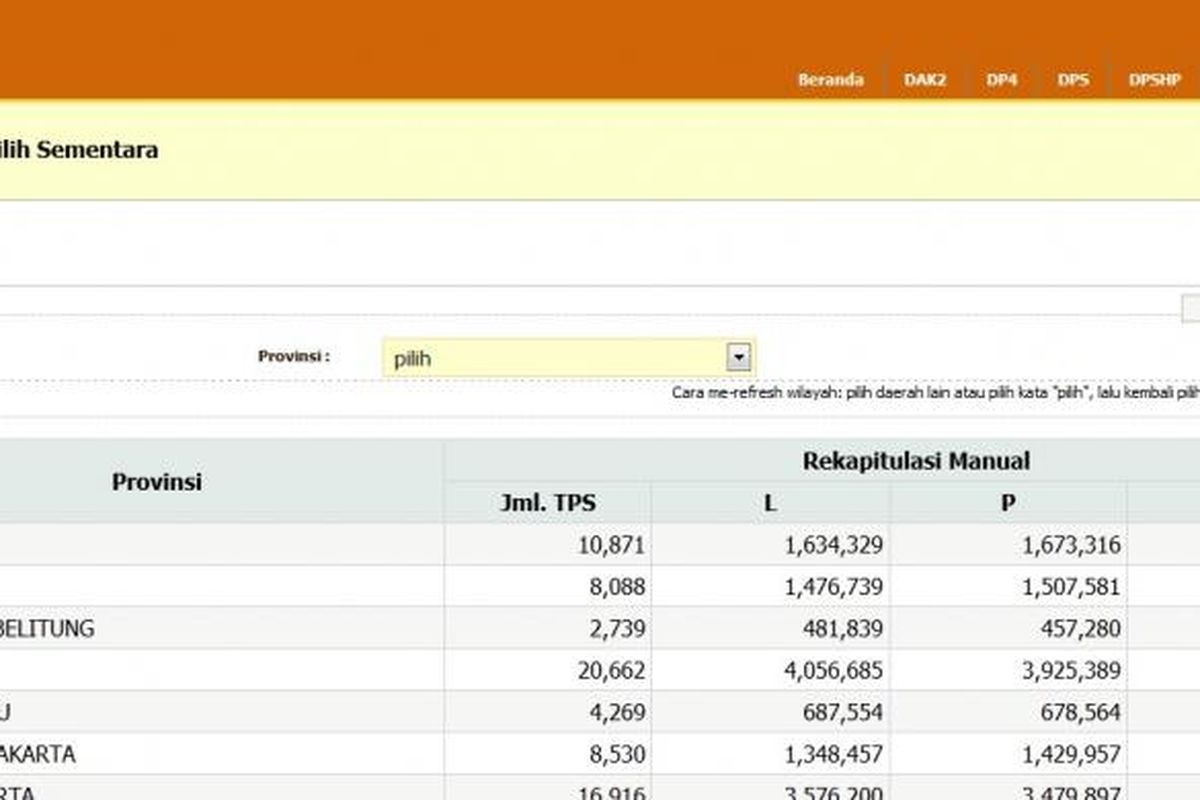
Task: Click the P column header
Action: click(1008, 503)
